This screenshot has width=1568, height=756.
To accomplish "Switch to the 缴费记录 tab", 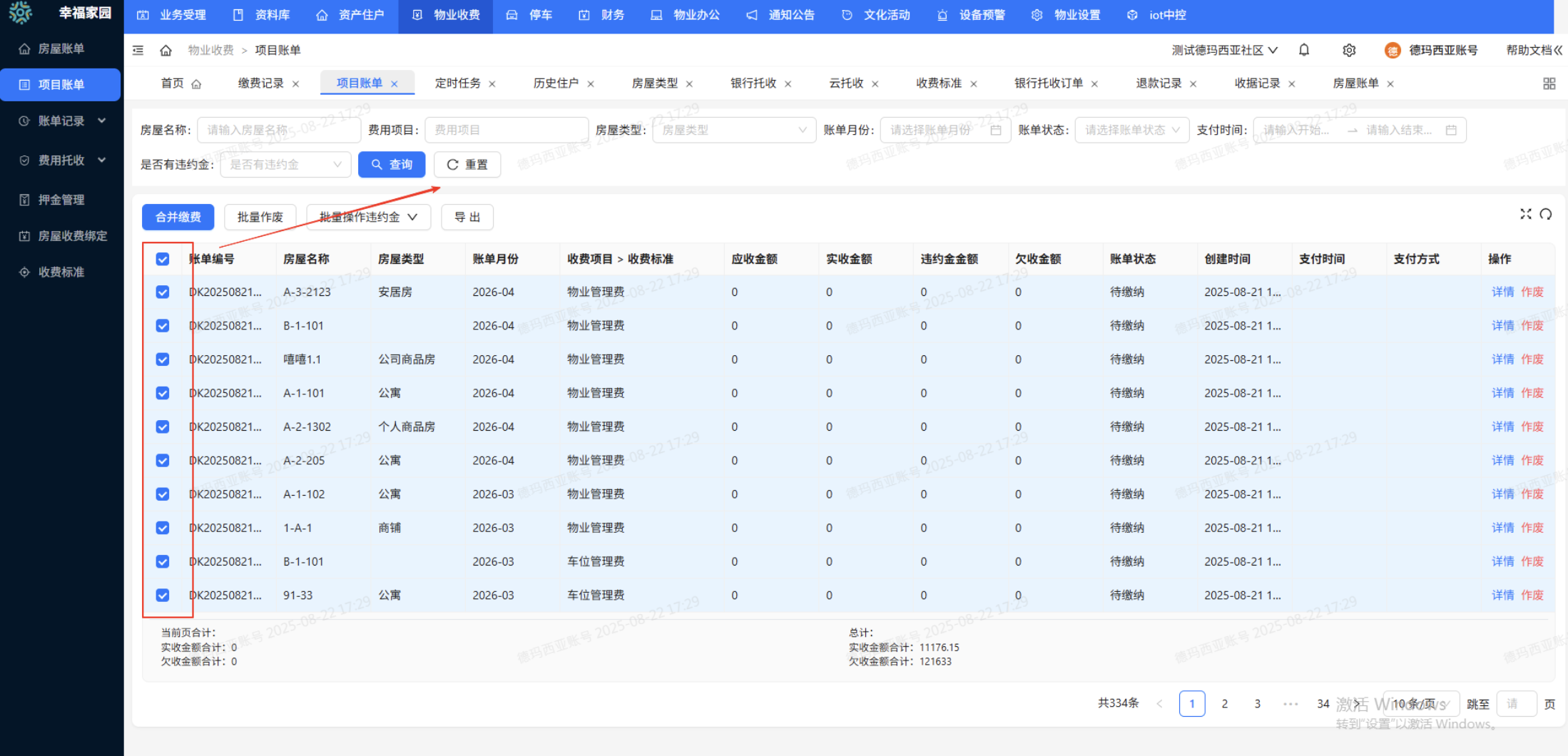I will 260,83.
